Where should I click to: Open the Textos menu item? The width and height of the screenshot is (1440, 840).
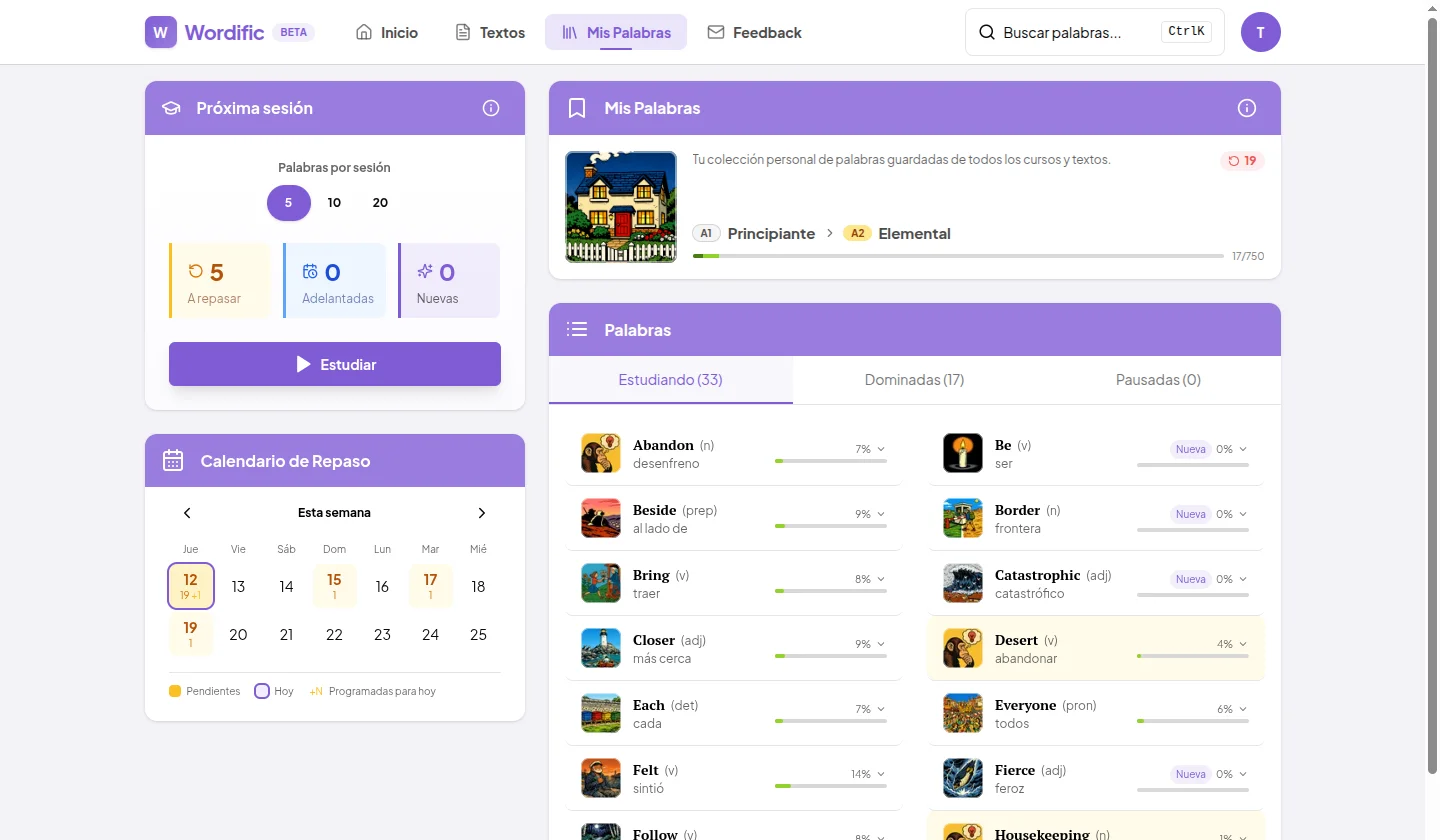tap(490, 32)
